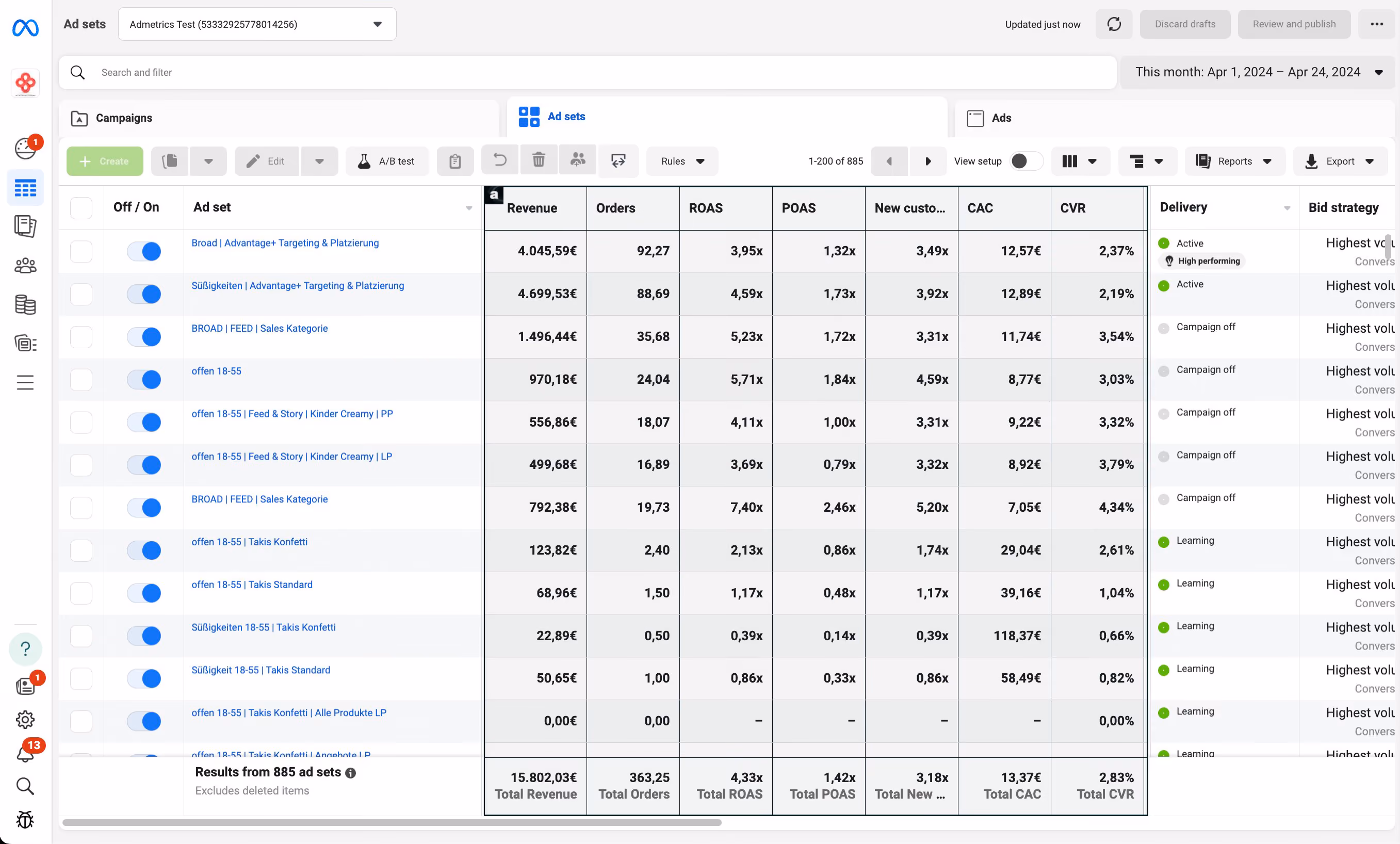Open the All tools hamburger menu icon

tap(25, 382)
